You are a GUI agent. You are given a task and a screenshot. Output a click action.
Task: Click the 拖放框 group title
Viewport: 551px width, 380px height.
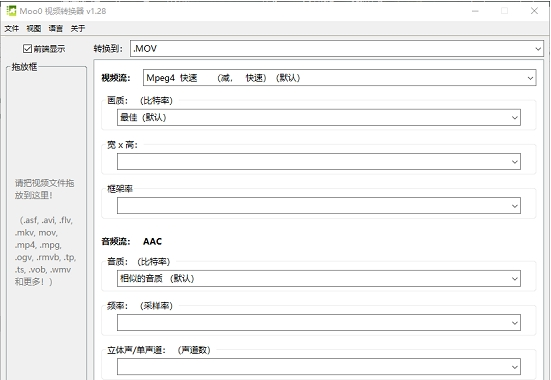pyautogui.click(x=24, y=67)
